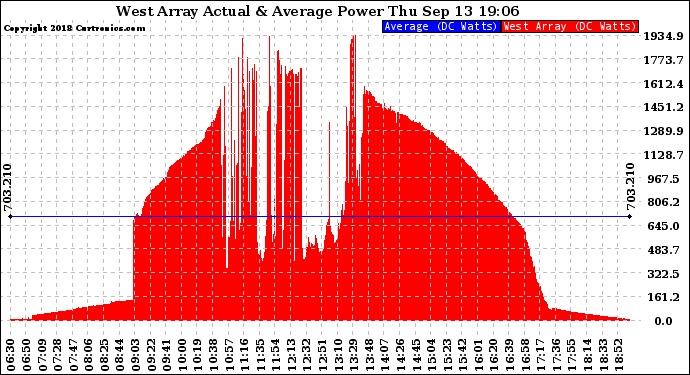The height and width of the screenshot is (375, 690).
Task: Click the 15:42 time axis label
Action: point(461,354)
